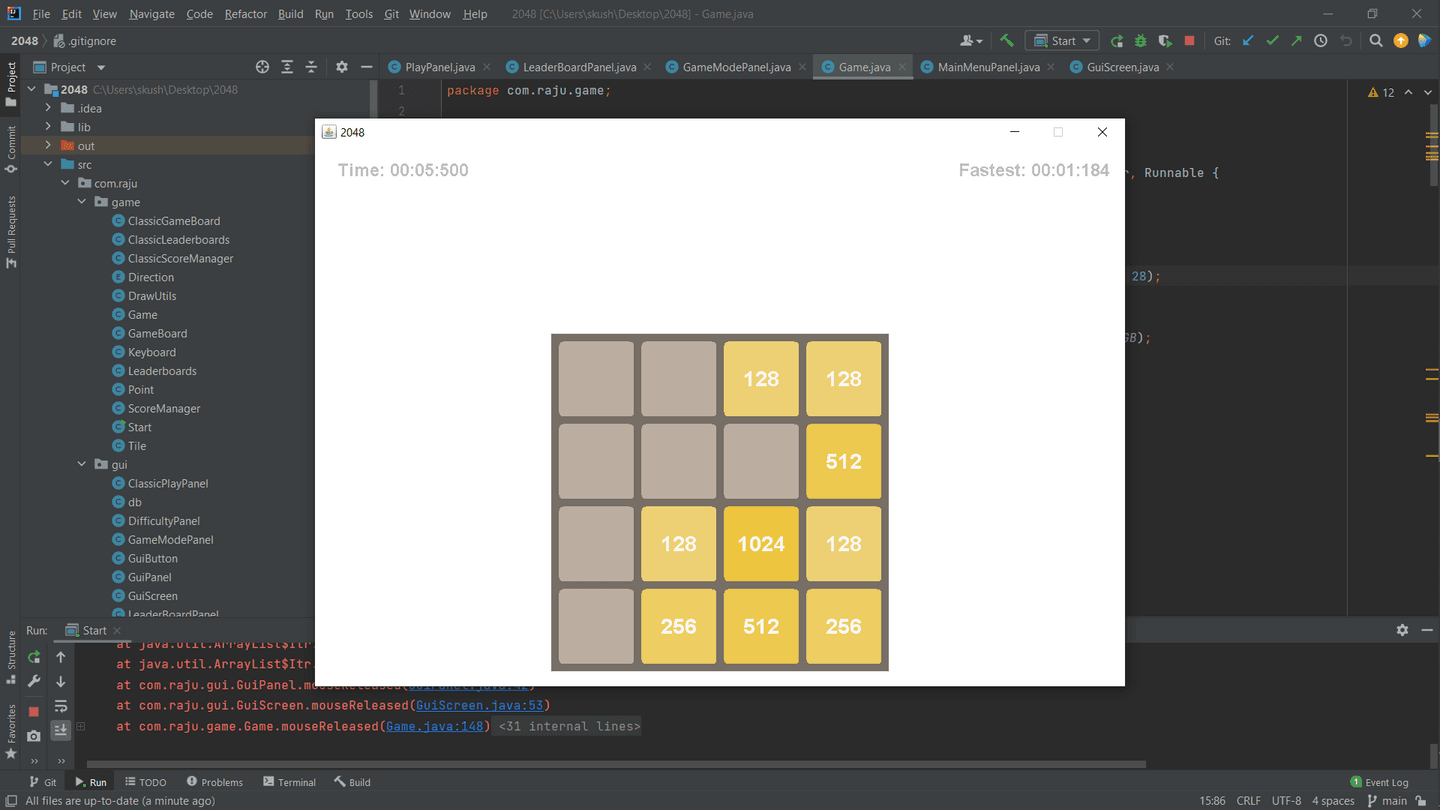Open the Navigate menu
This screenshot has height=810, width=1440.
[x=152, y=14]
